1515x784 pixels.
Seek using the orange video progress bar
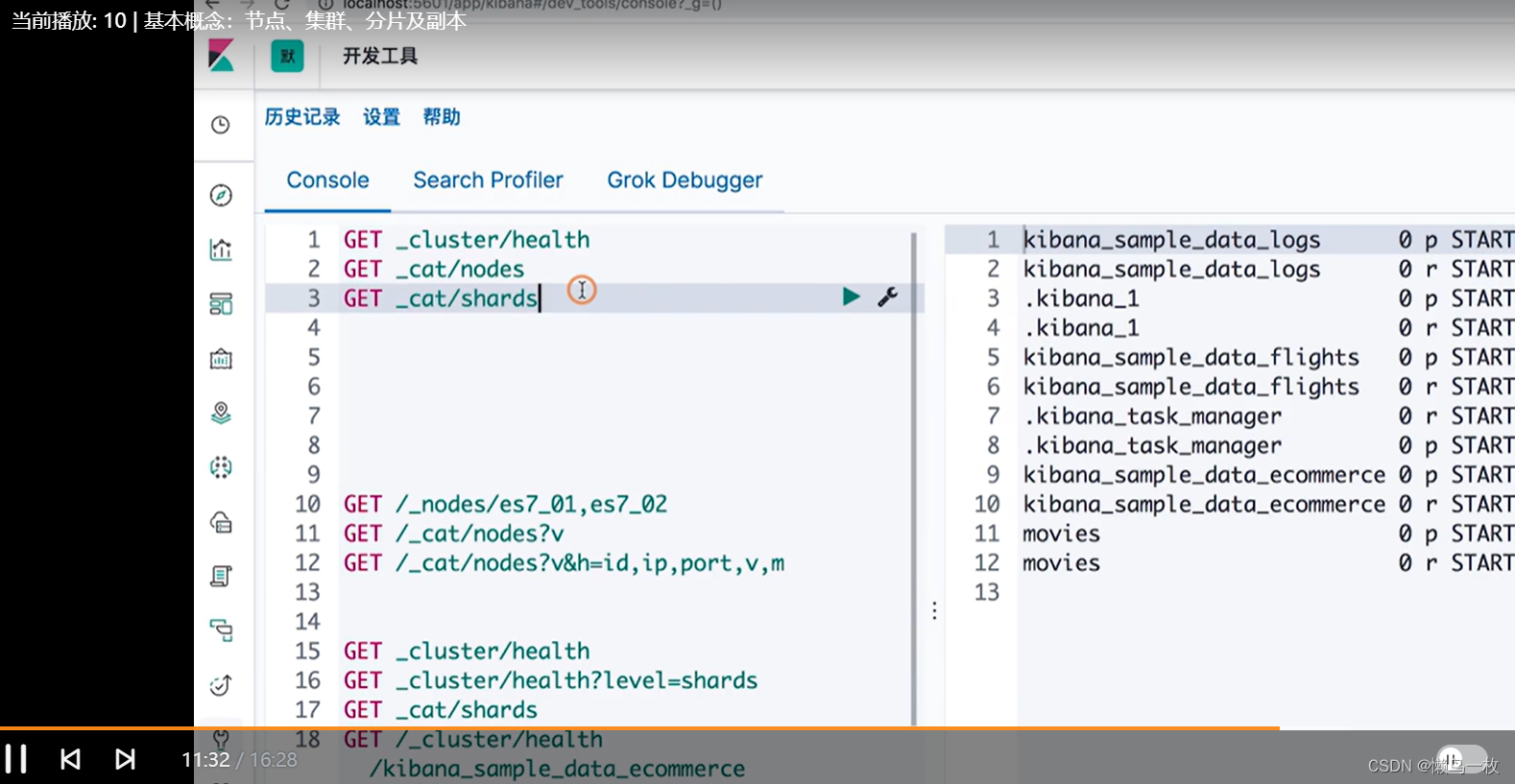tap(639, 728)
